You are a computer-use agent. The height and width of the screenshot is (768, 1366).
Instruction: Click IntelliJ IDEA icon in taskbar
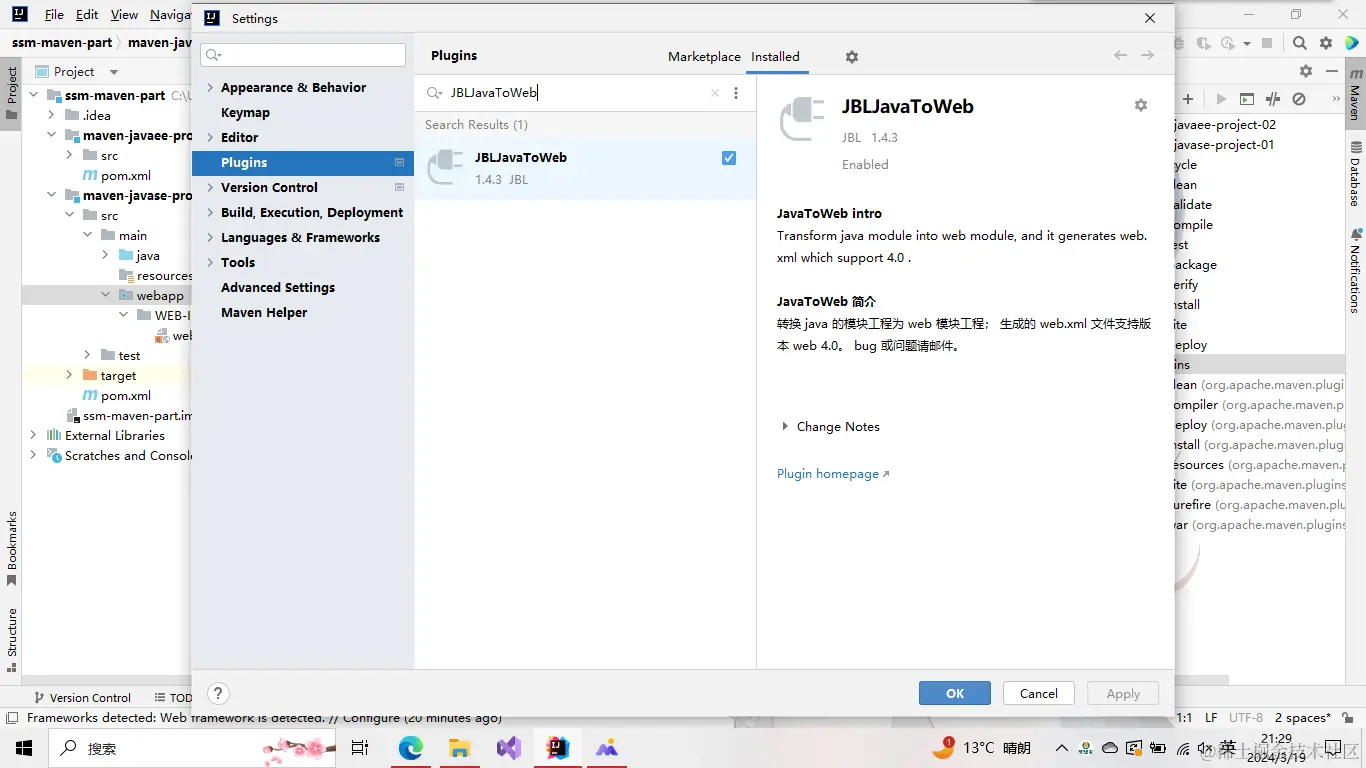tap(557, 748)
